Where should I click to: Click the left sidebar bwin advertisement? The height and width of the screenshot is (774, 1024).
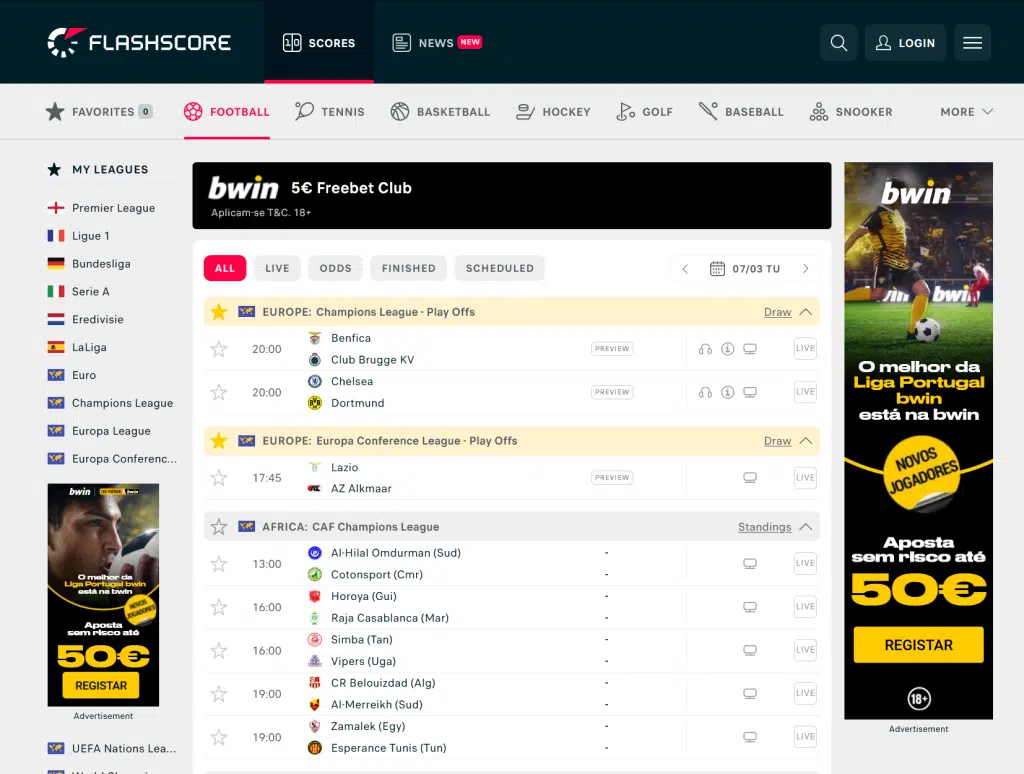pyautogui.click(x=103, y=595)
